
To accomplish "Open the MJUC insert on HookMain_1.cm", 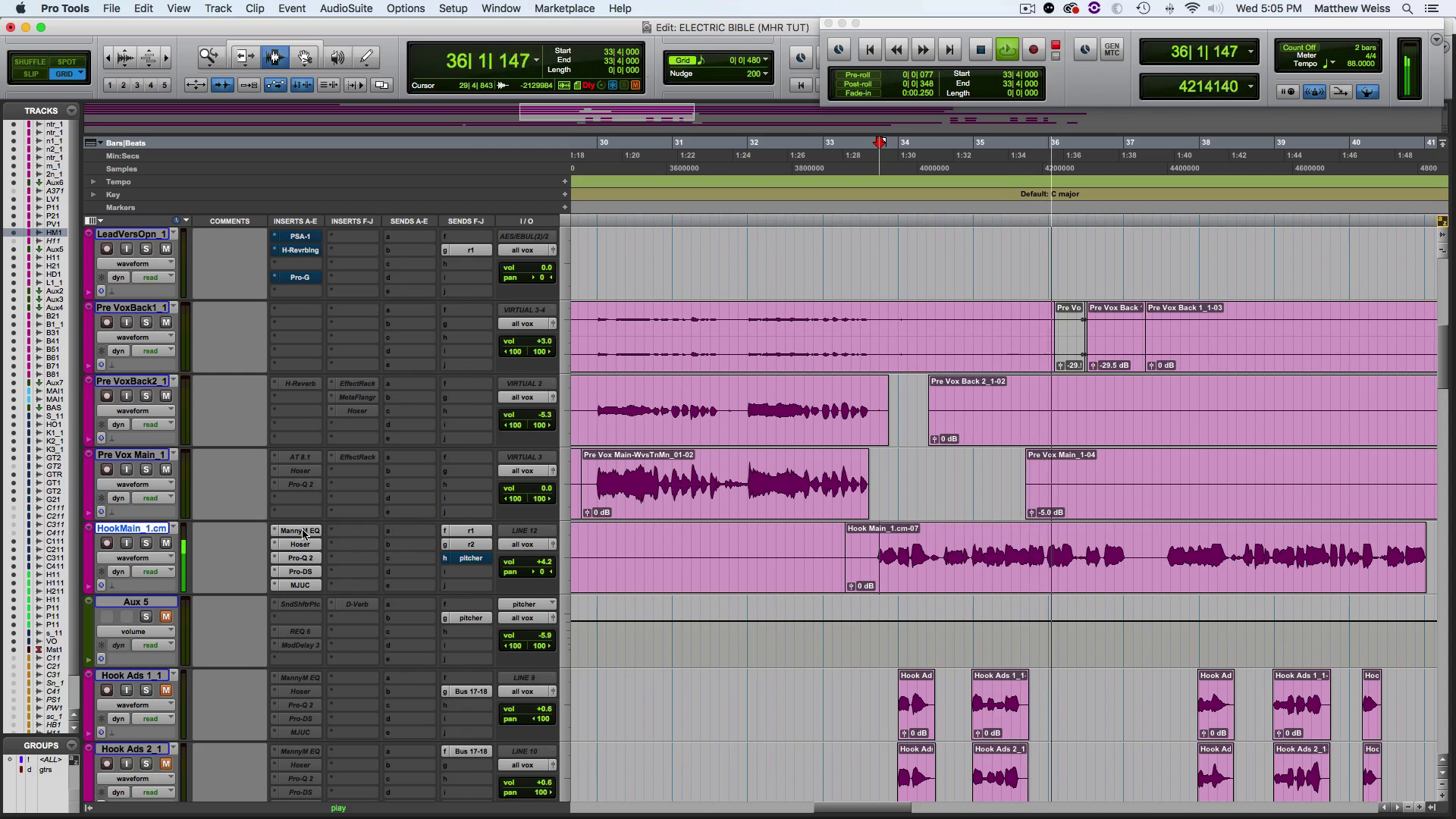I will [x=300, y=585].
